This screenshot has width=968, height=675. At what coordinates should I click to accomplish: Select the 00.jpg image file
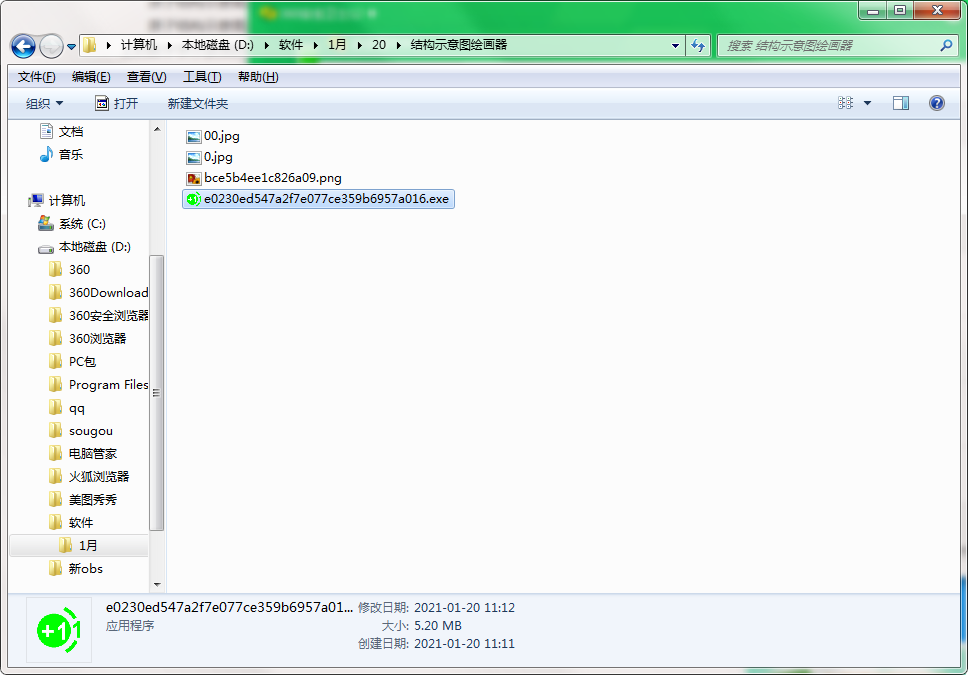pyautogui.click(x=221, y=136)
